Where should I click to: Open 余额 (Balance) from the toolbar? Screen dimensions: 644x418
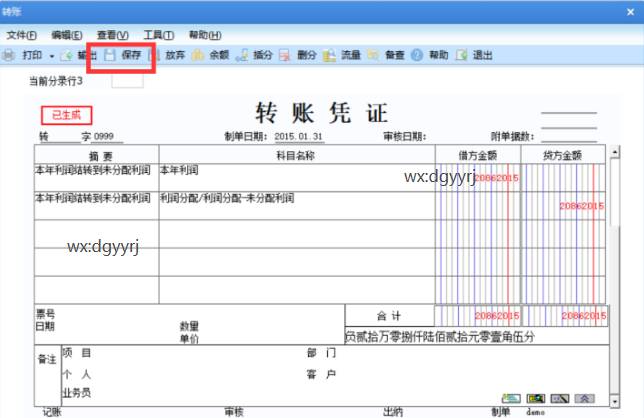[211, 56]
